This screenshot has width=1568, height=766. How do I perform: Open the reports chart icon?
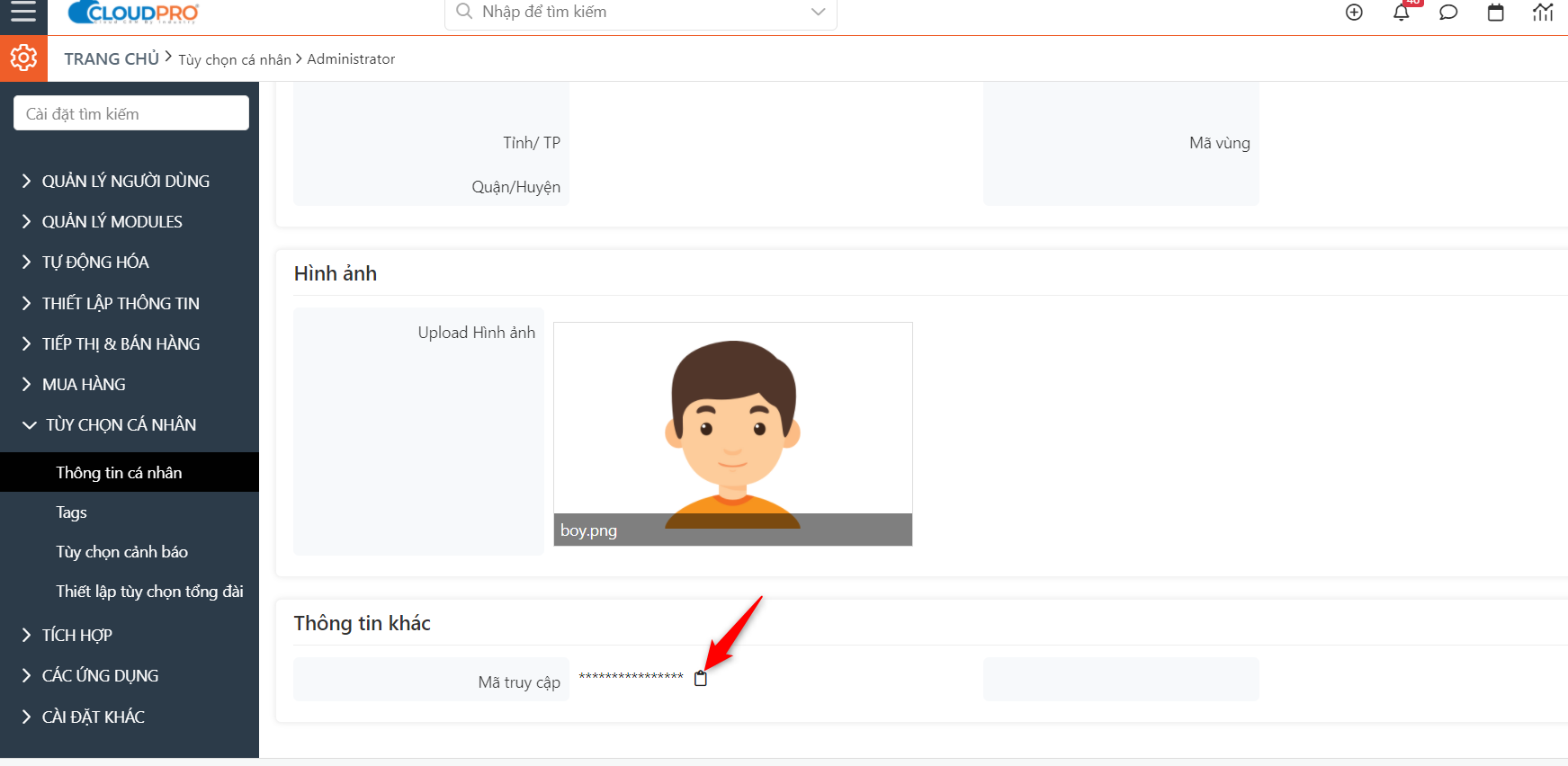click(1543, 13)
